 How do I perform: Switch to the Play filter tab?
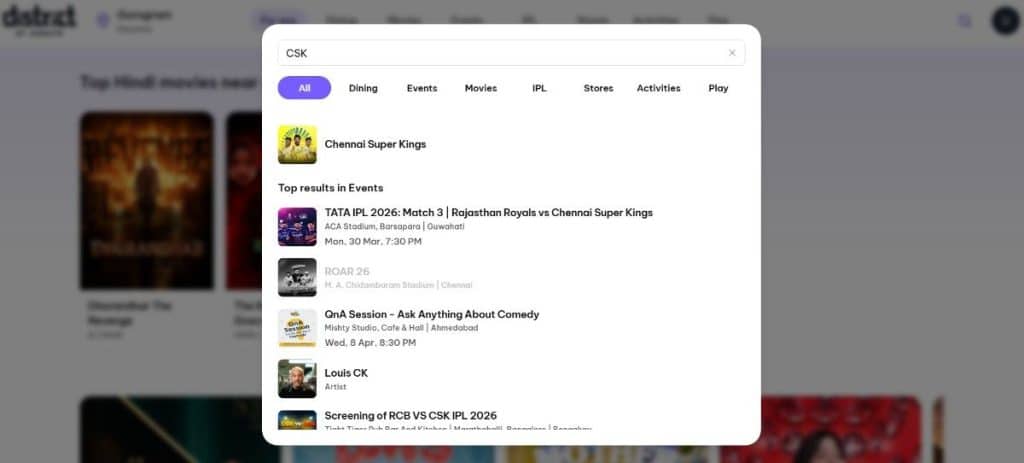(718, 88)
